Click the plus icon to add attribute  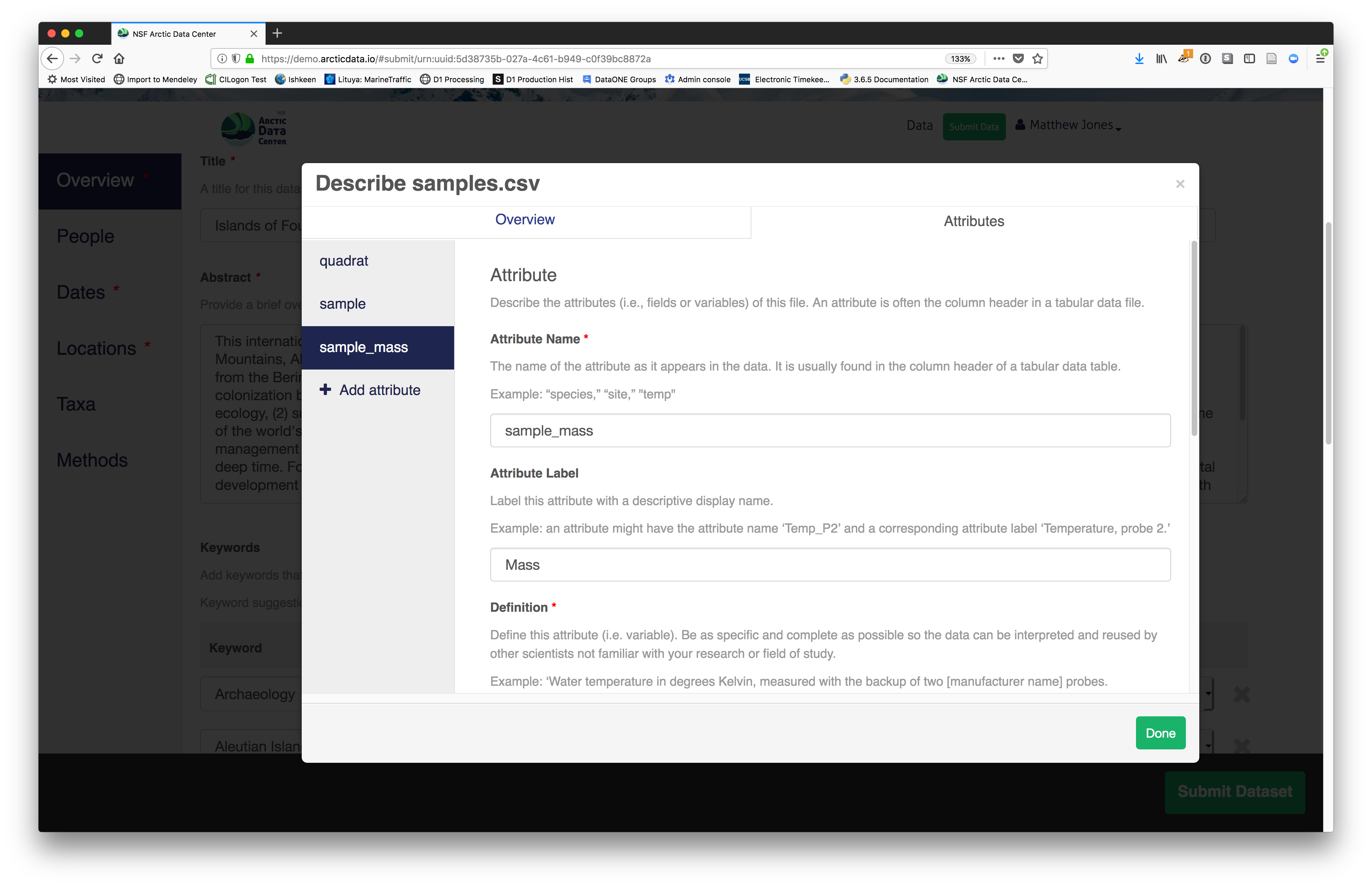(325, 390)
